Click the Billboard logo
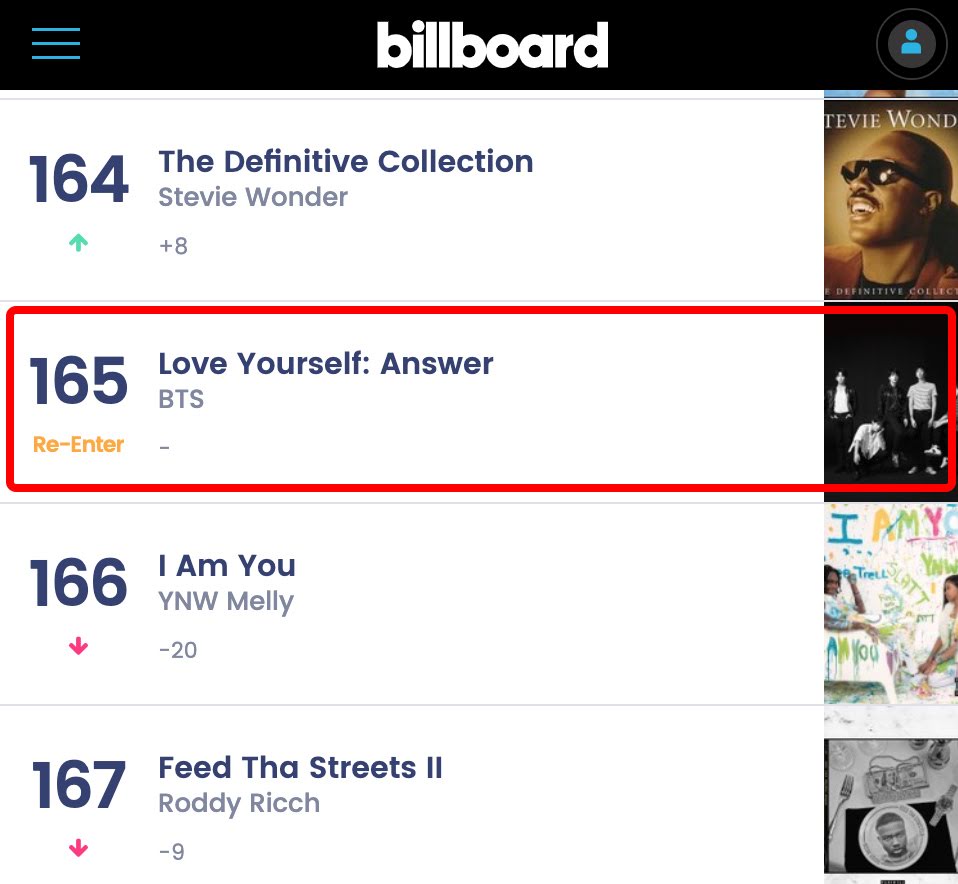This screenshot has height=884, width=958. click(x=492, y=44)
